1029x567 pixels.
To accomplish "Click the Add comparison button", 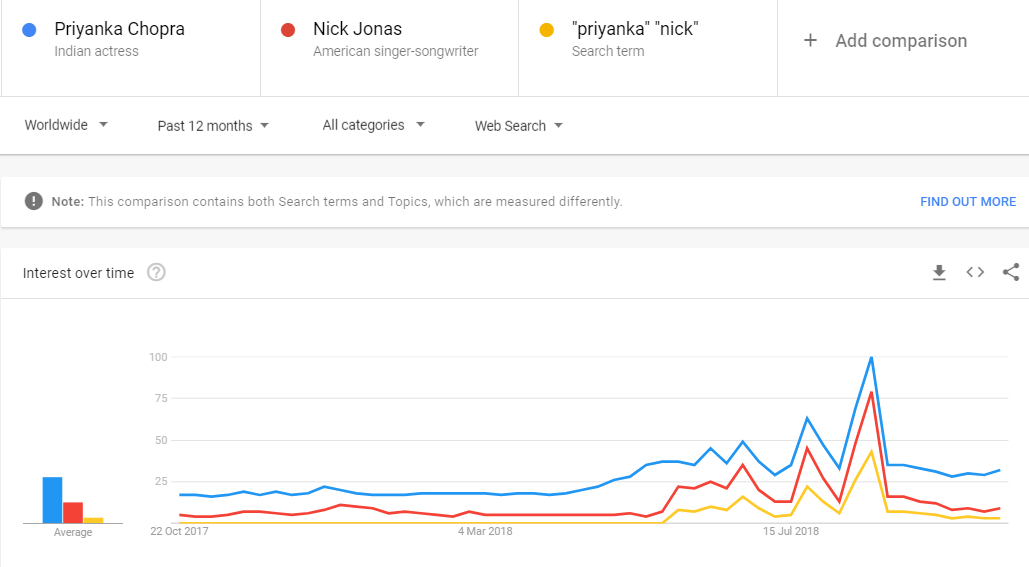I will coord(900,41).
